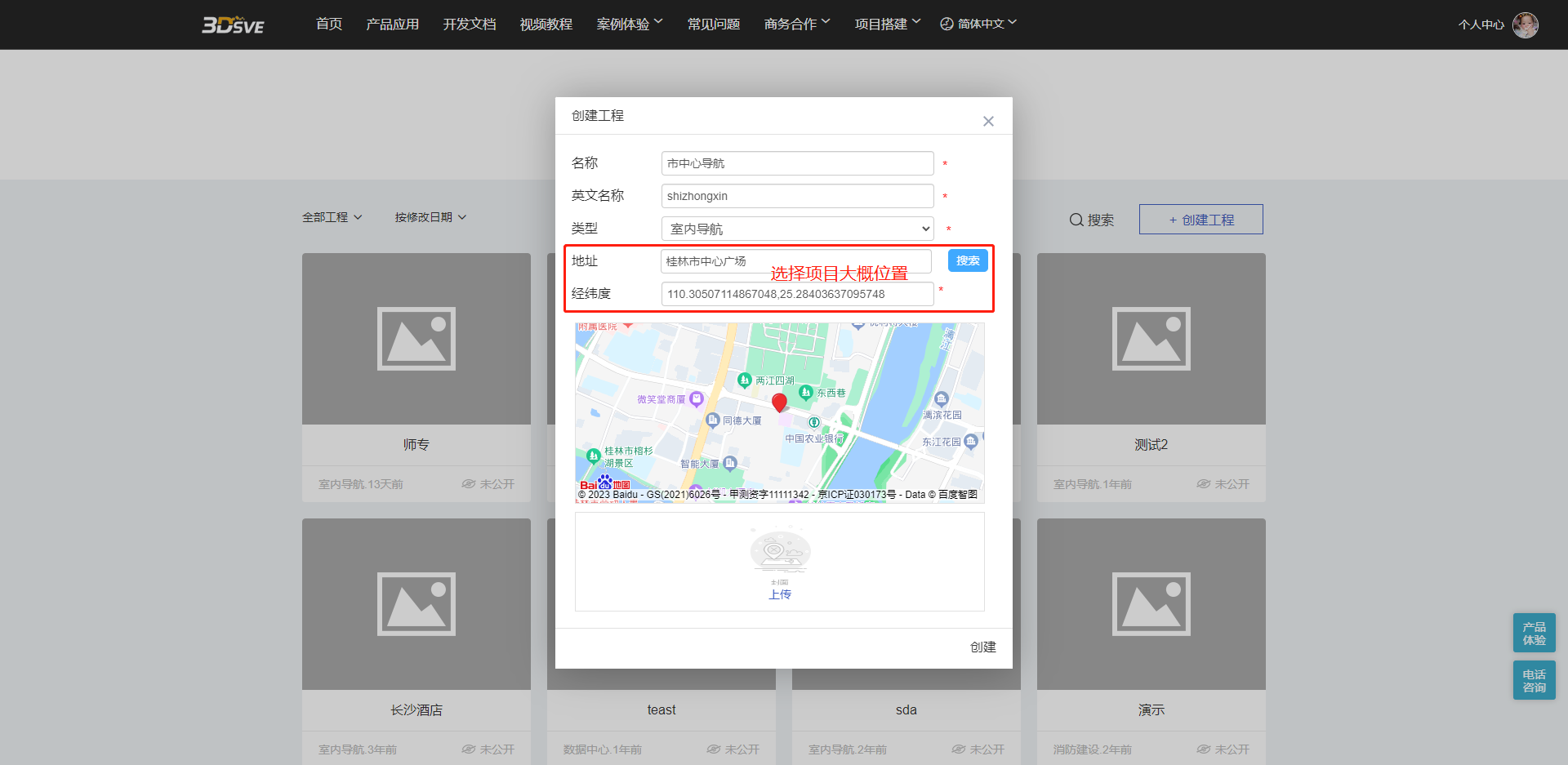The width and height of the screenshot is (1568, 765).
Task: Click the search magnifier icon
Action: point(1076,220)
